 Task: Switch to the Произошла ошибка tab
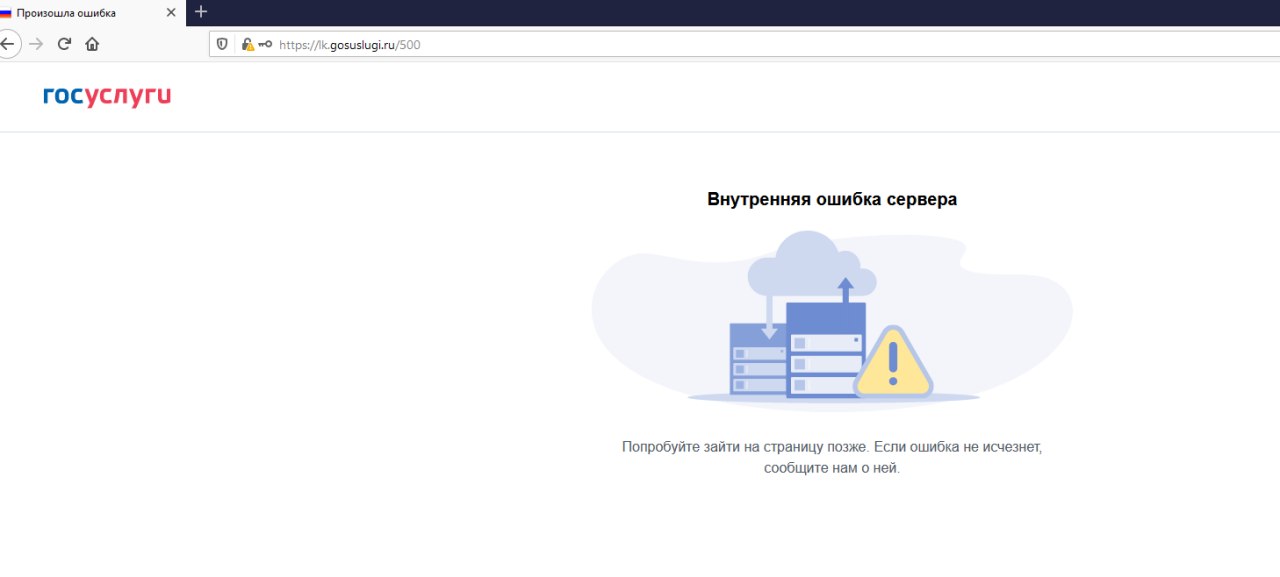92,13
